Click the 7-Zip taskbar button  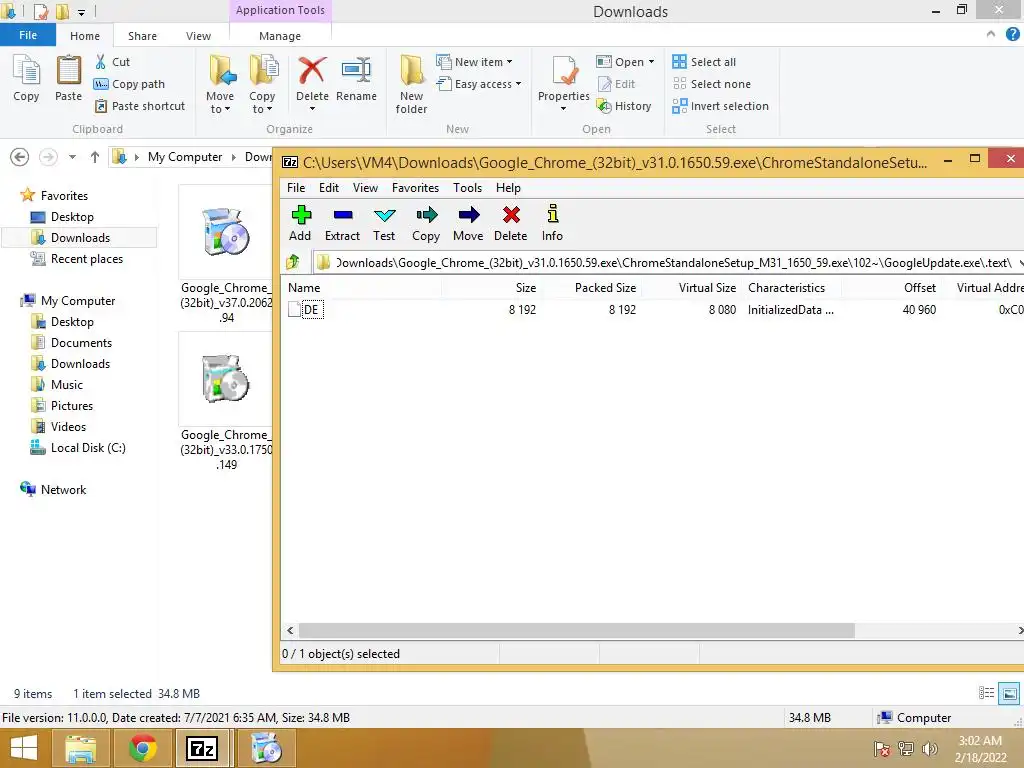click(202, 748)
